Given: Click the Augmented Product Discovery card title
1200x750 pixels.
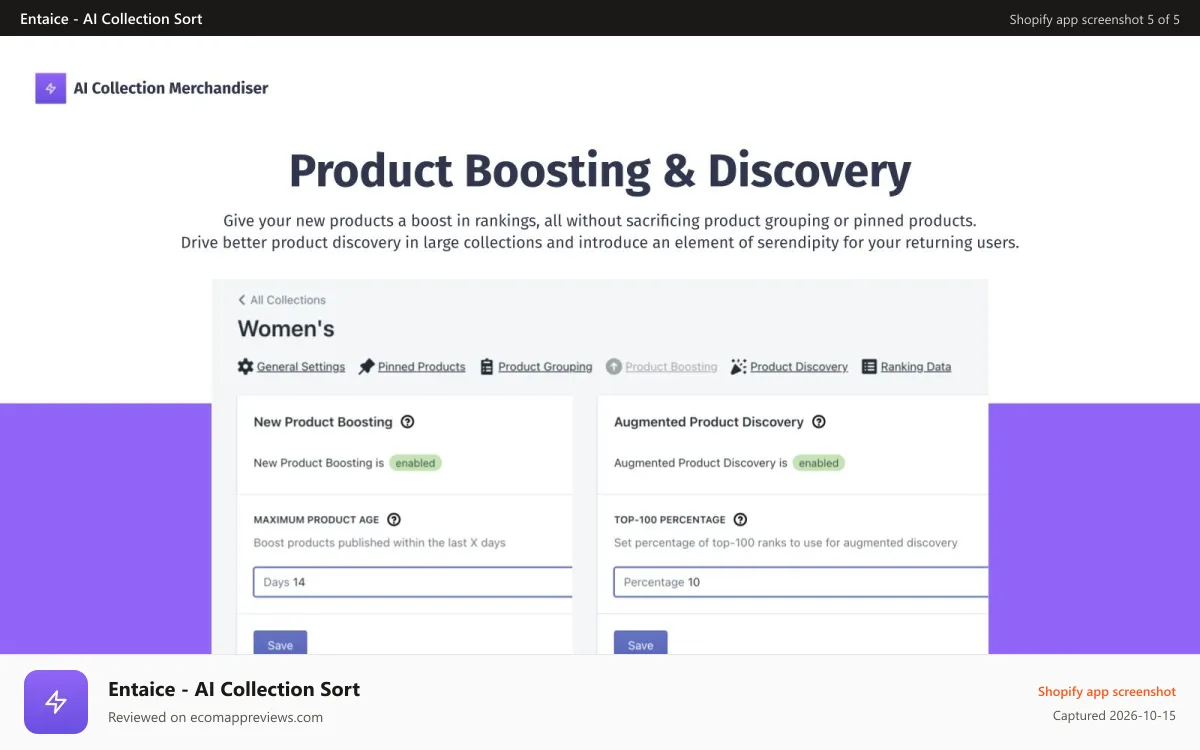Looking at the screenshot, I should pyautogui.click(x=709, y=422).
